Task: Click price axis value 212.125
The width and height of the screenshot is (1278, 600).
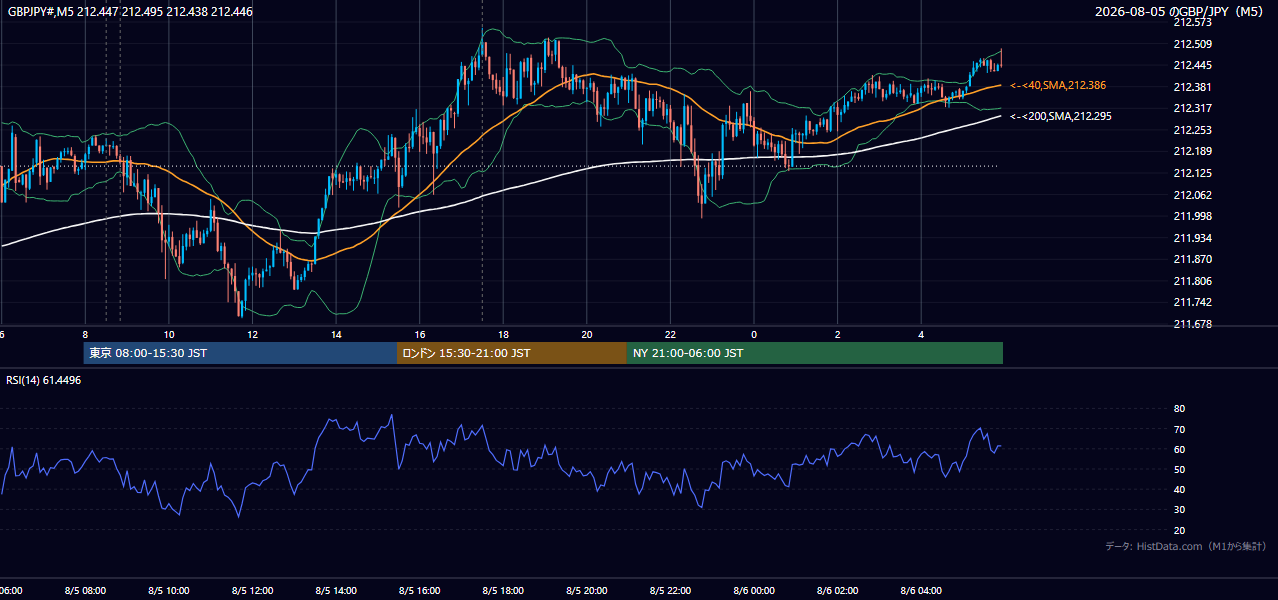Action: click(1192, 173)
